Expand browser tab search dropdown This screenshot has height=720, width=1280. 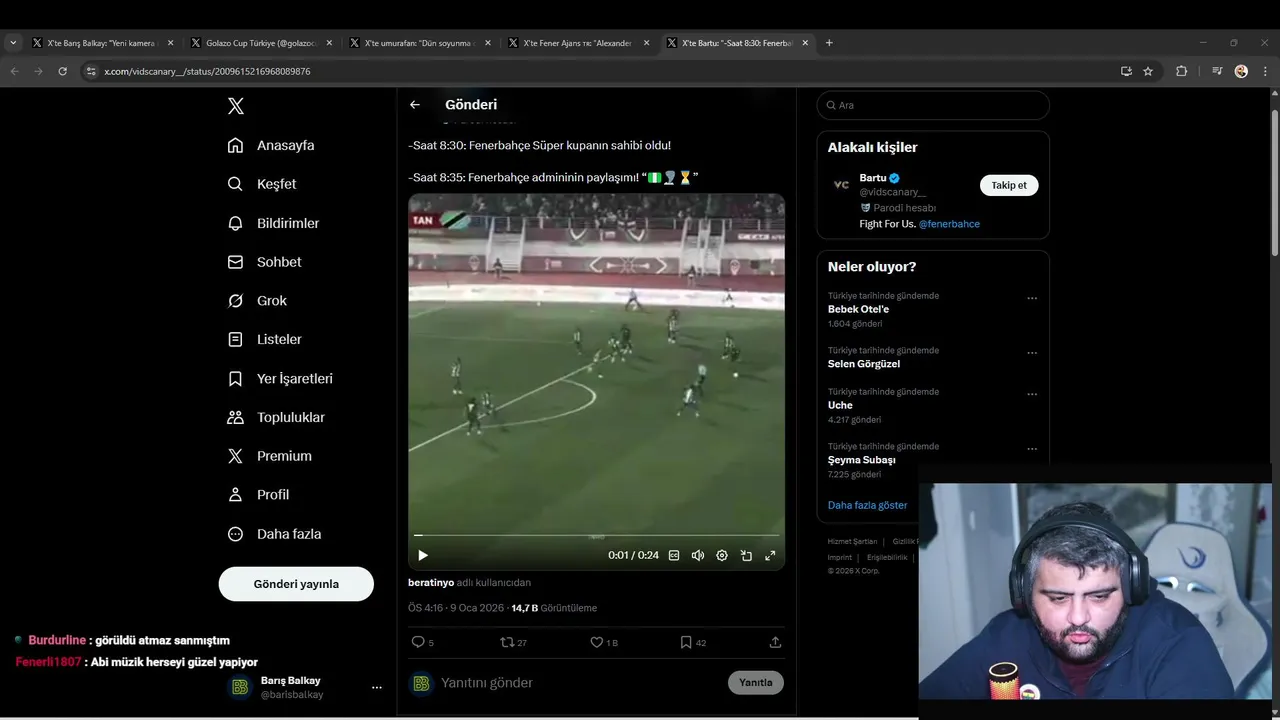tap(13, 43)
